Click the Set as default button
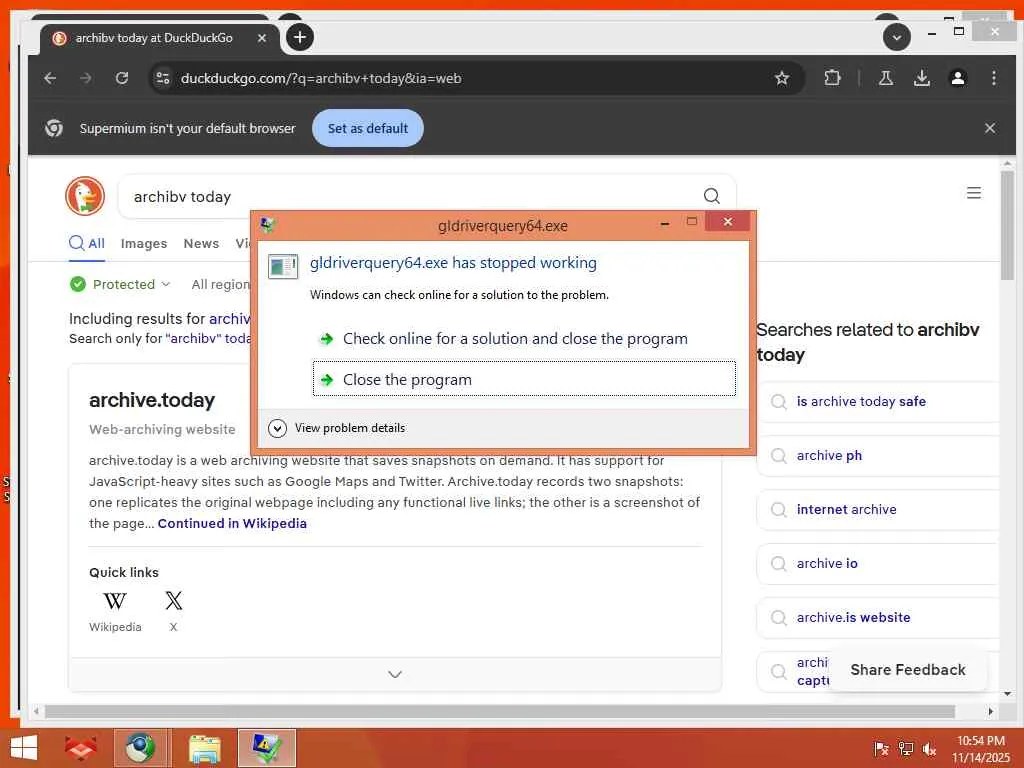The height and width of the screenshot is (768, 1024). point(368,128)
